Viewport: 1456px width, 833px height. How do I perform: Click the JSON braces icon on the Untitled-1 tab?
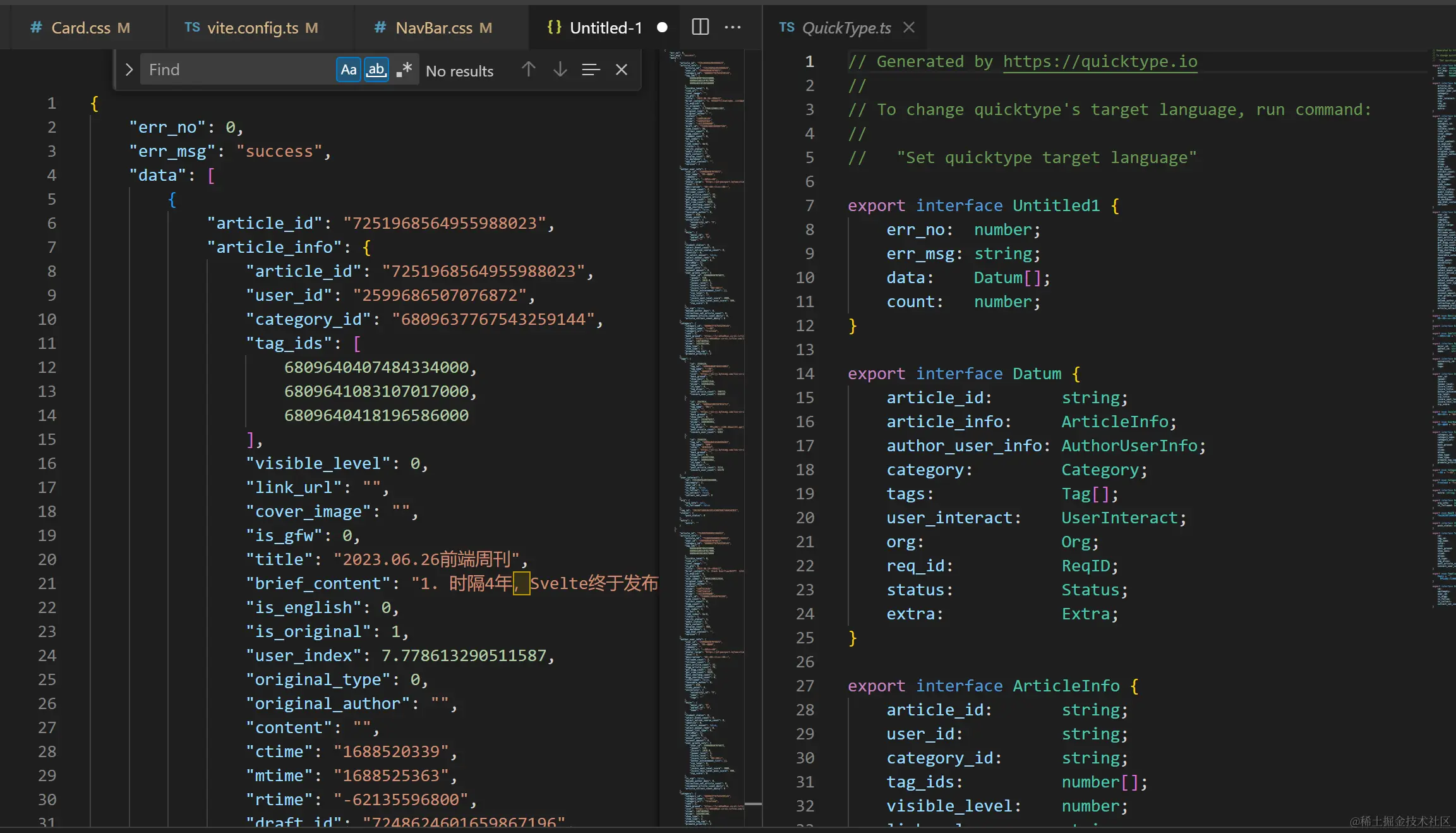(x=554, y=27)
